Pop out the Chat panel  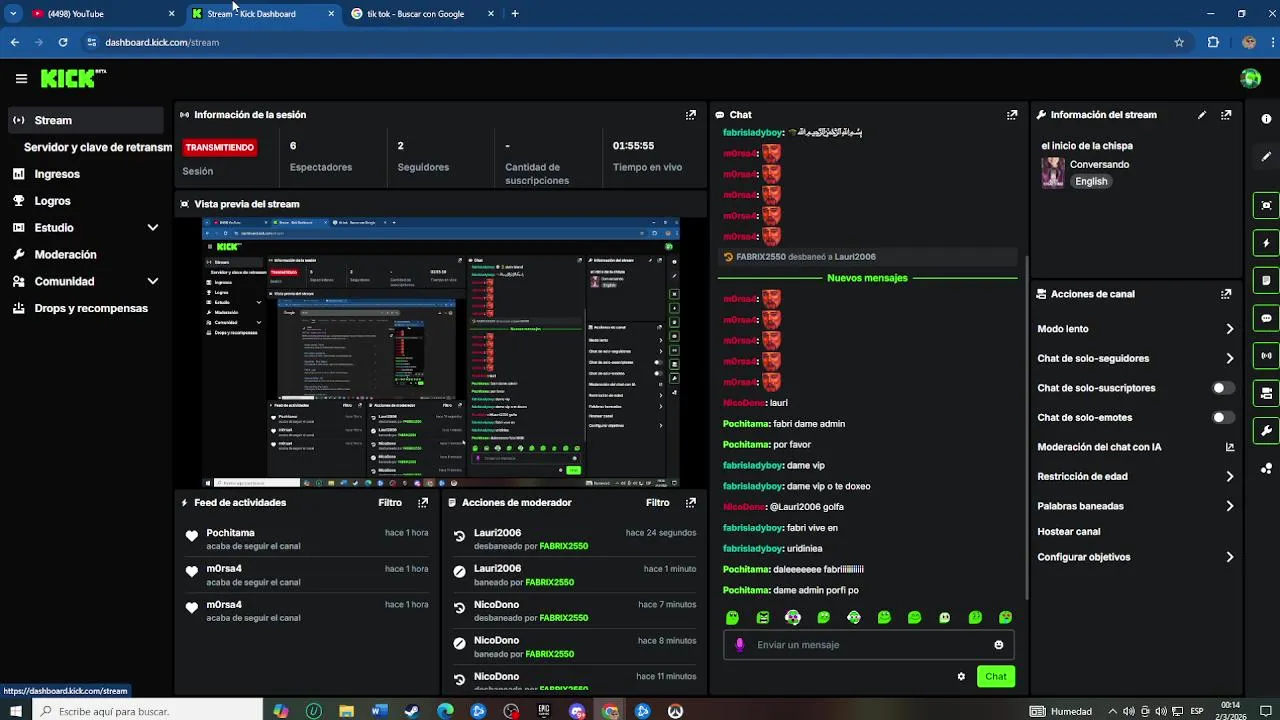(x=1012, y=115)
